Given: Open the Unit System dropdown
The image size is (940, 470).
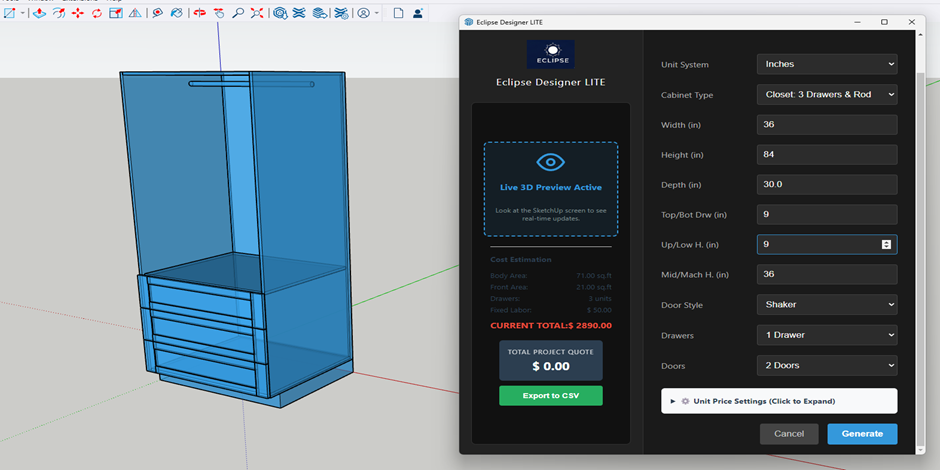Looking at the screenshot, I should click(827, 64).
